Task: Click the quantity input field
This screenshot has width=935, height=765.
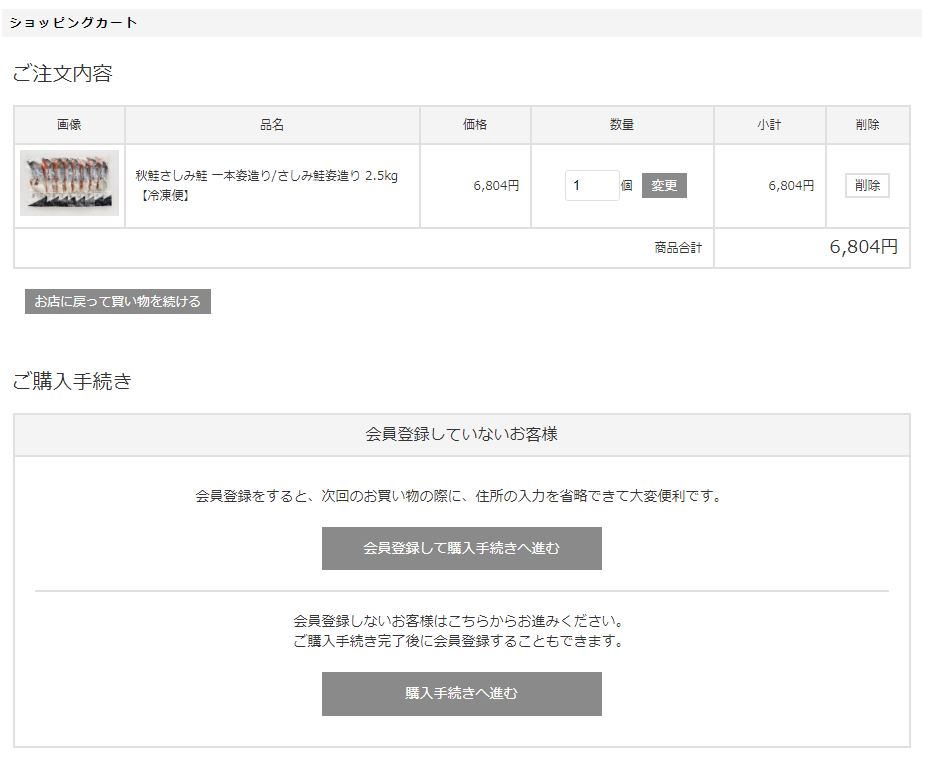Action: click(x=591, y=186)
